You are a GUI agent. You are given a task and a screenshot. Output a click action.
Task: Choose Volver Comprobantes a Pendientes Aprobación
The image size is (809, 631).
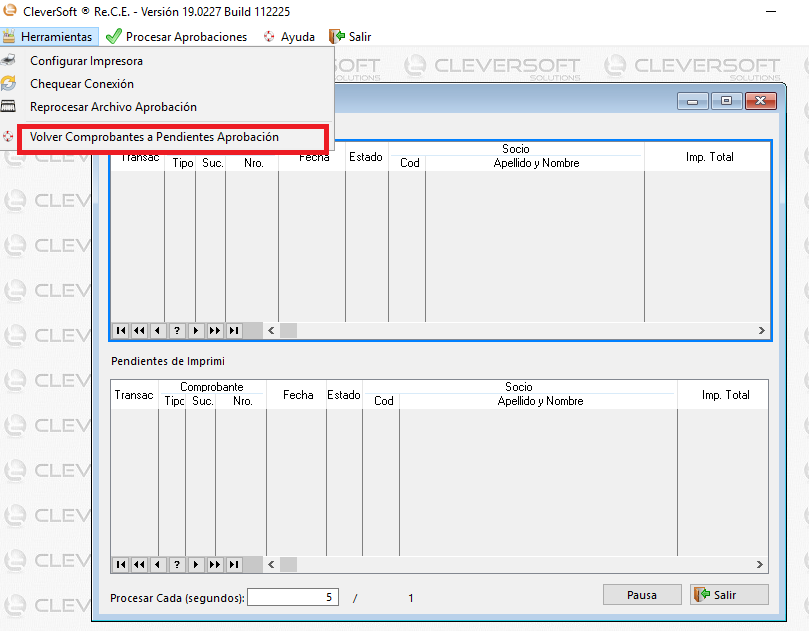click(x=154, y=137)
